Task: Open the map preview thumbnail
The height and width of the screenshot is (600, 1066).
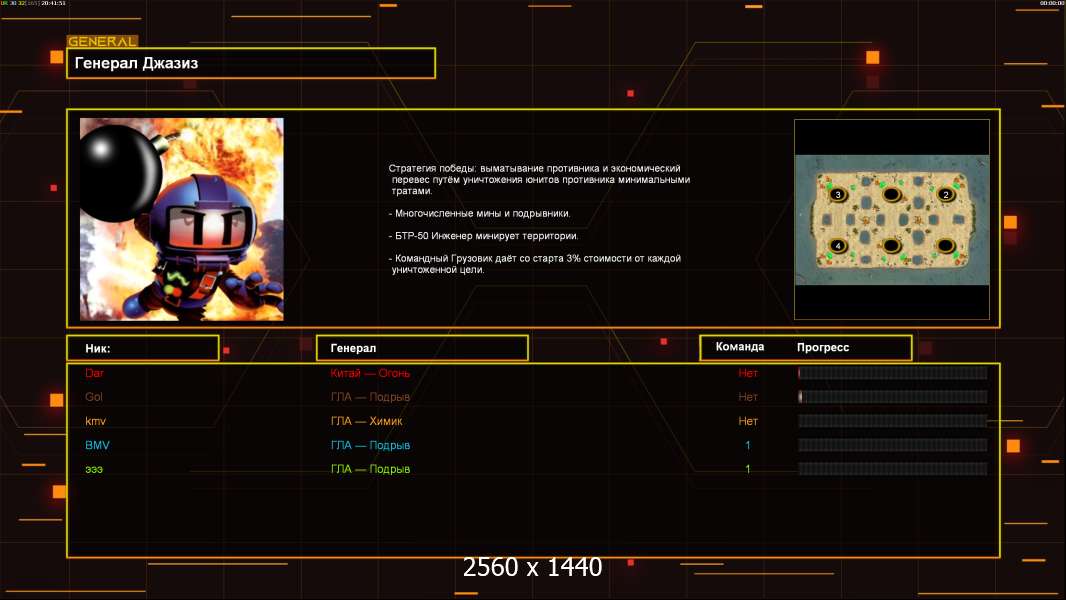Action: point(892,219)
